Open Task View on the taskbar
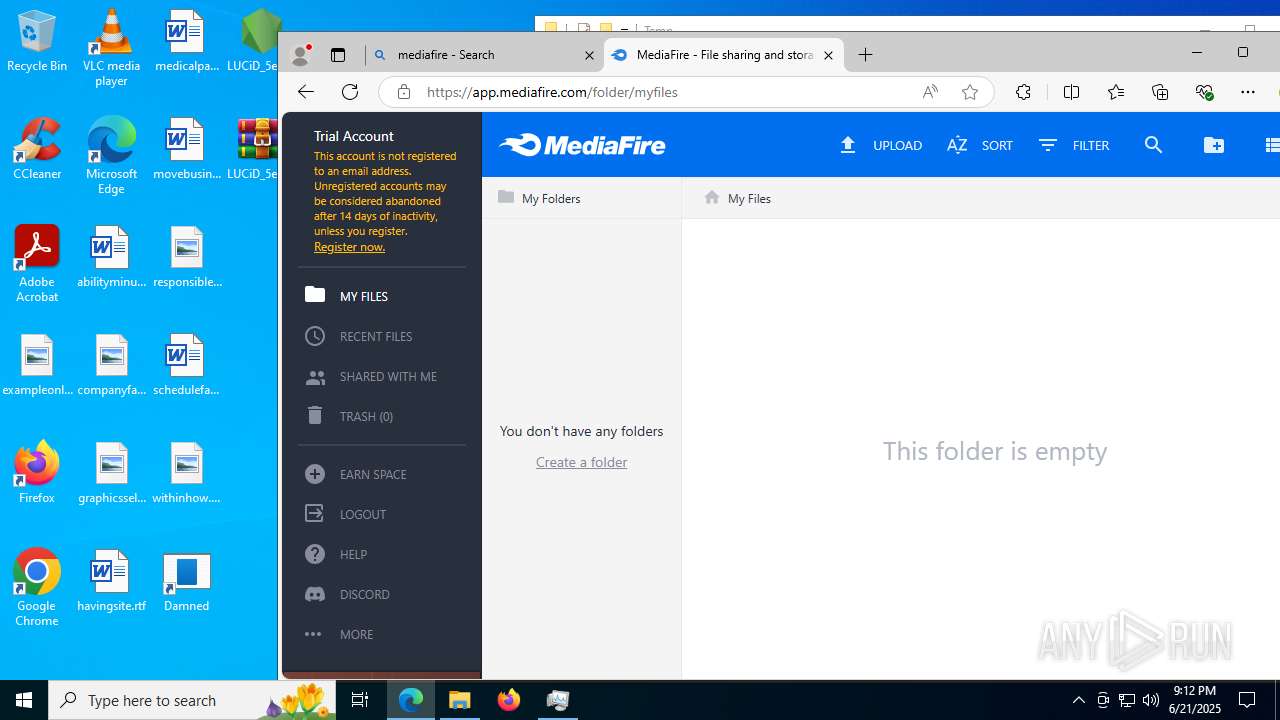This screenshot has width=1280, height=720. [360, 700]
